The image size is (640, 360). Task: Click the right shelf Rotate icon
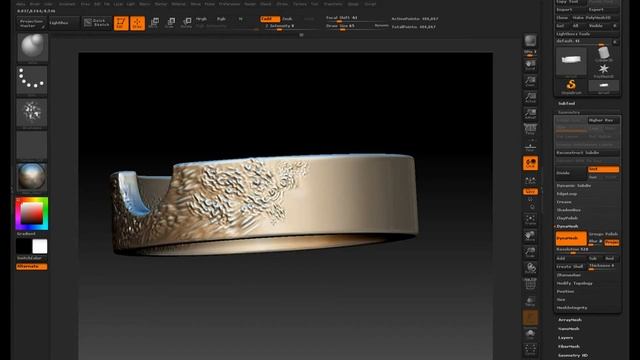[x=530, y=268]
